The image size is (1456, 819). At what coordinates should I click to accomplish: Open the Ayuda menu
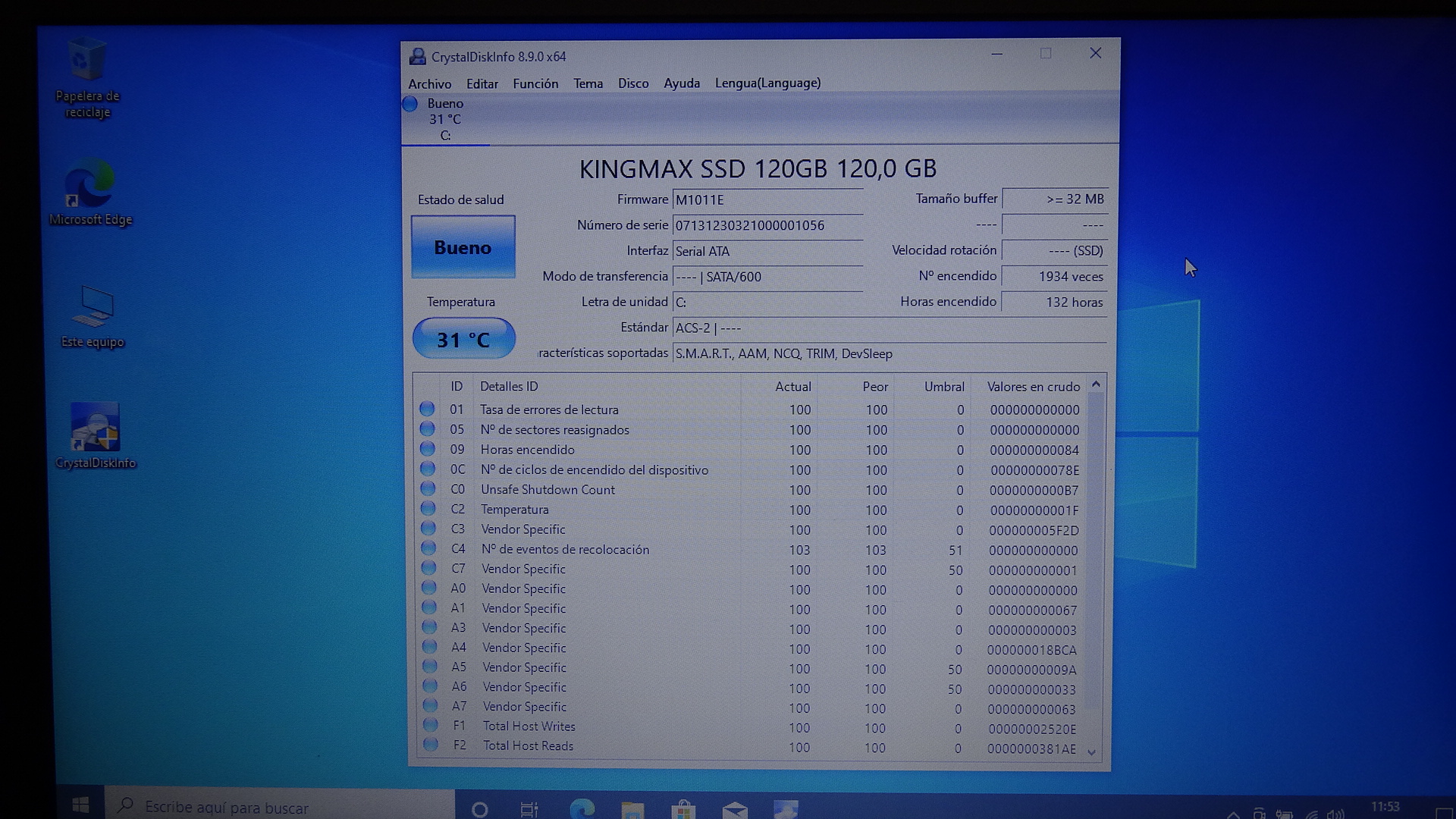click(x=682, y=83)
